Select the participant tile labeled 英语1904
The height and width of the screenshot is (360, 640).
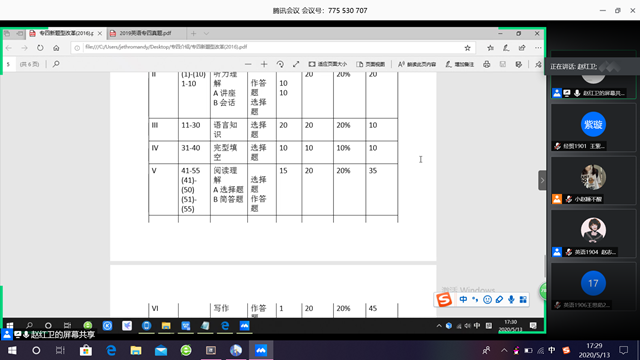pos(593,234)
